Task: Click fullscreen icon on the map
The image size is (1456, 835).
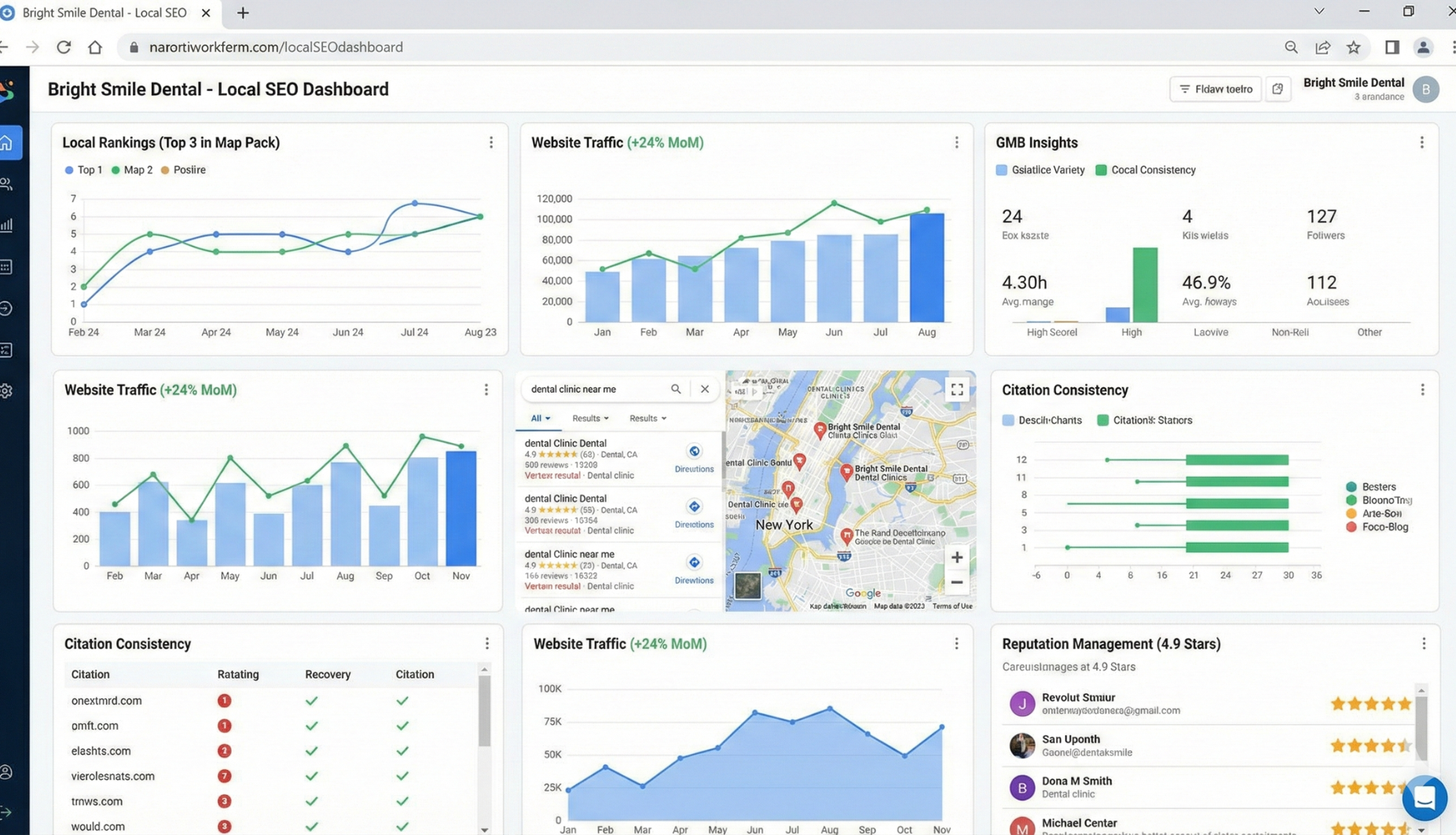Action: point(956,390)
